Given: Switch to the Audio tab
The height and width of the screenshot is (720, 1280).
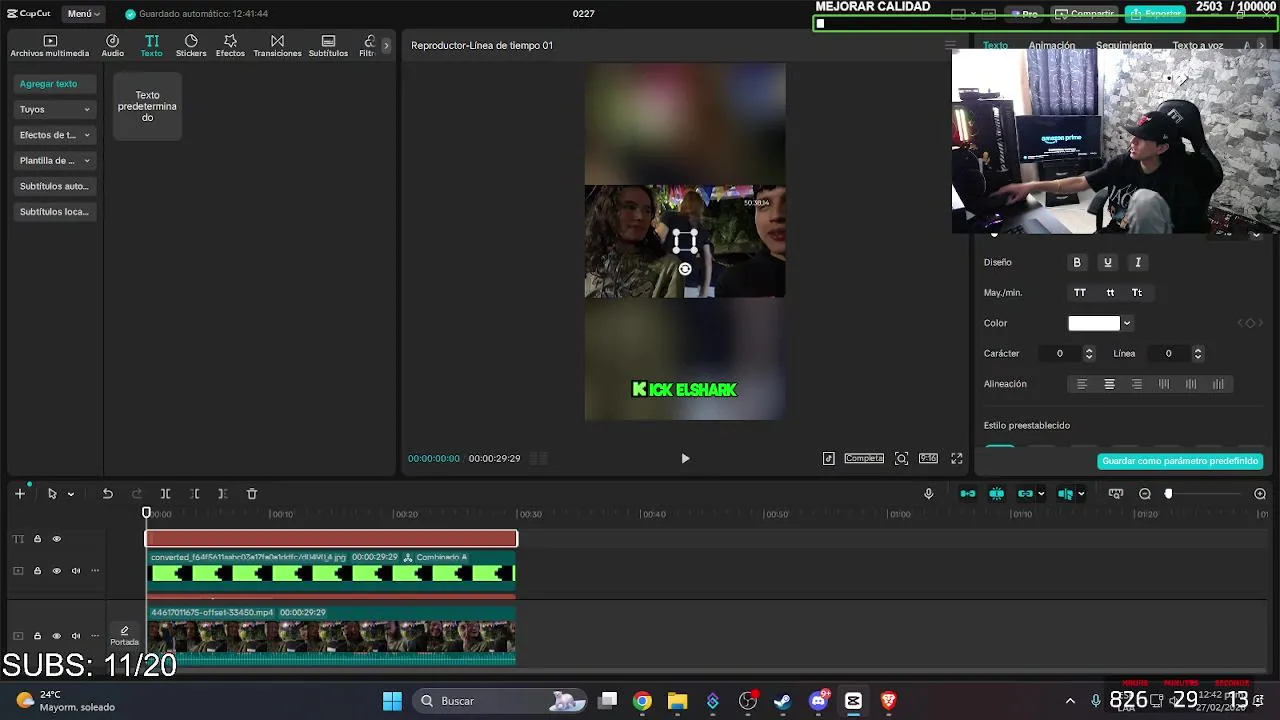Looking at the screenshot, I should tap(113, 46).
